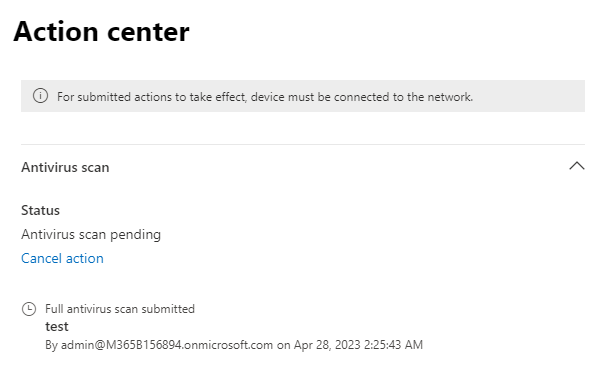609x380 pixels.
Task: Select the test comment text
Action: click(57, 326)
